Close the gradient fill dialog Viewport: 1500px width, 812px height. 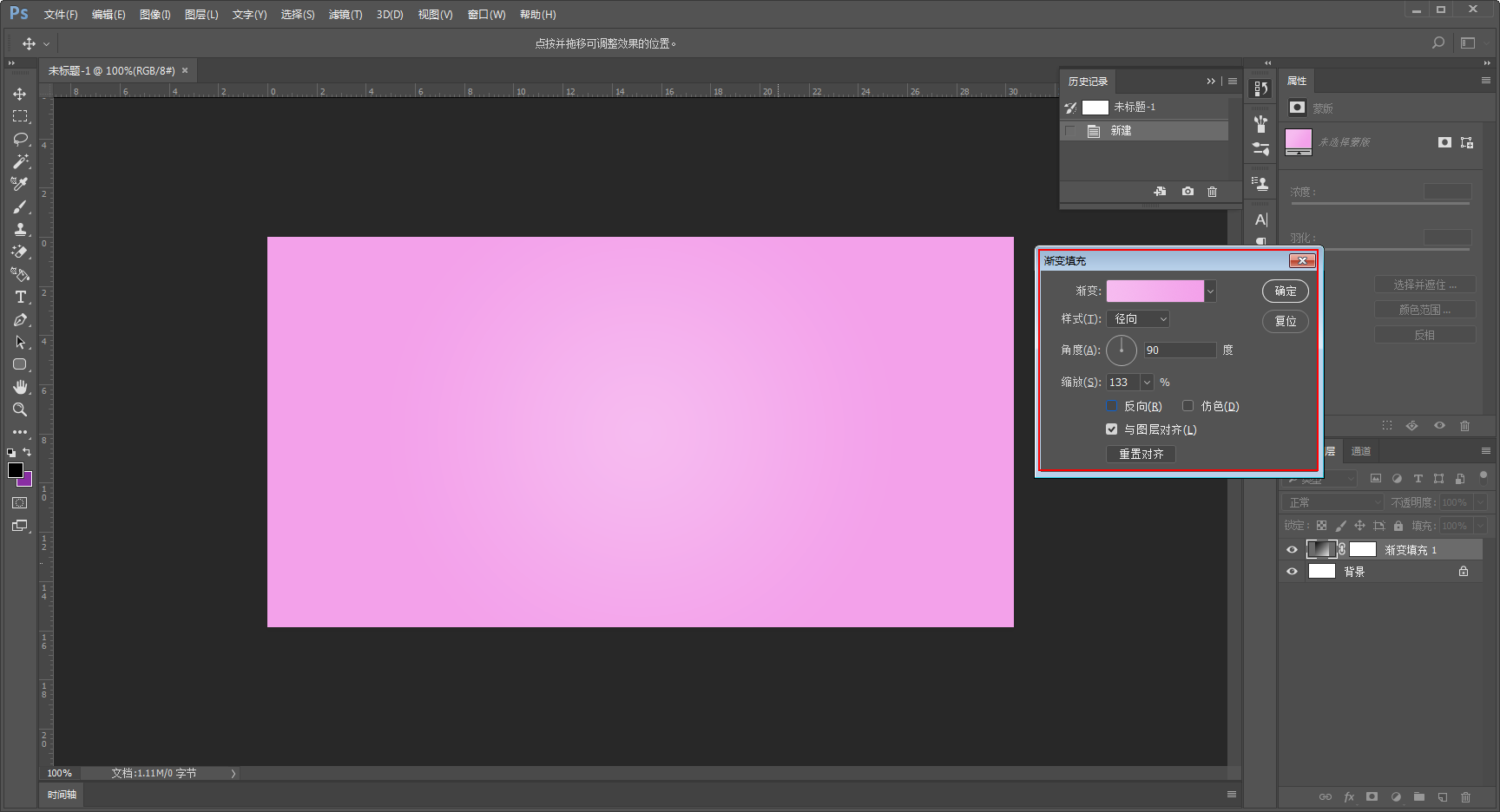tap(1302, 261)
